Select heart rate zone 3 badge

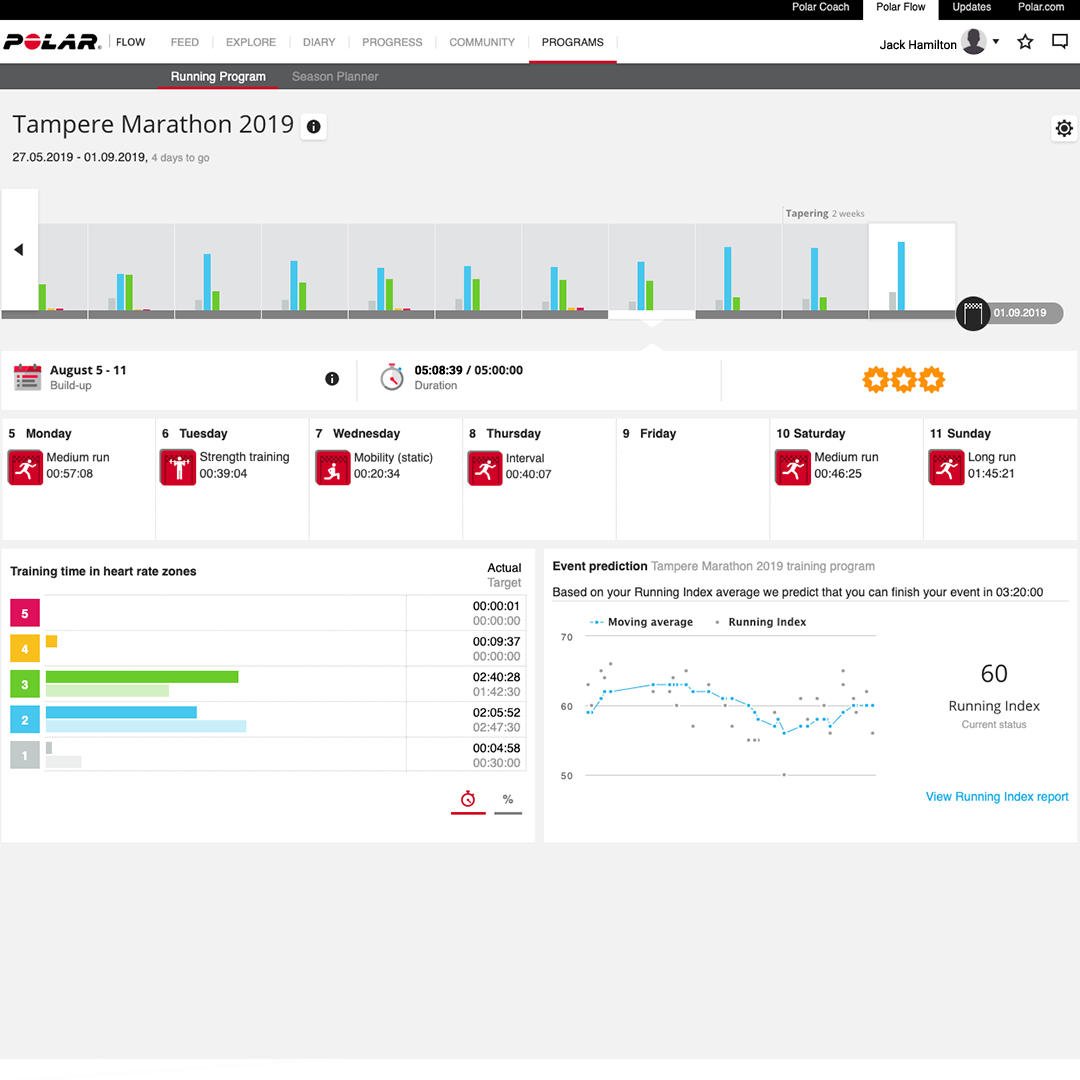tap(25, 684)
